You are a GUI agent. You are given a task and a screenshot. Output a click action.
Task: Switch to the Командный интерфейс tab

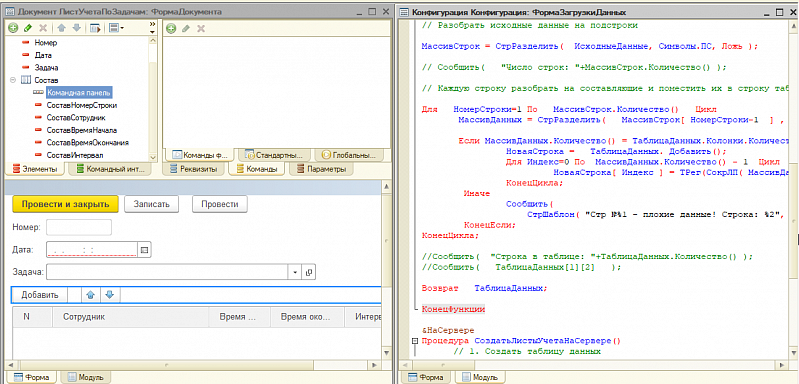click(x=110, y=169)
